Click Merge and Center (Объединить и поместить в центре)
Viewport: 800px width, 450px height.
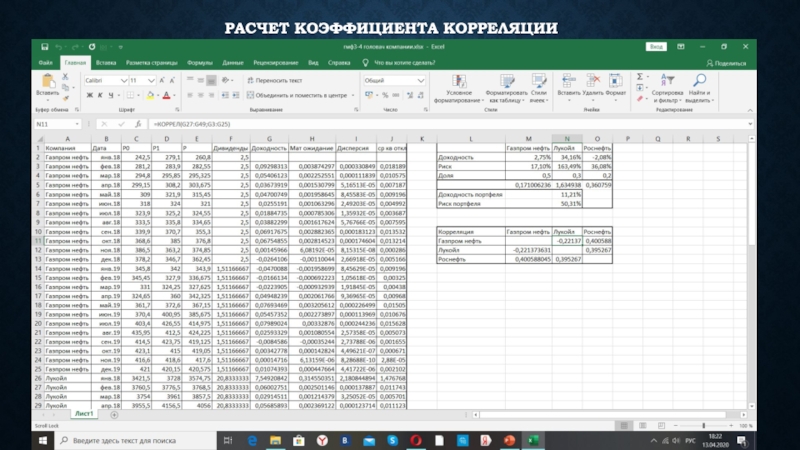coord(297,95)
